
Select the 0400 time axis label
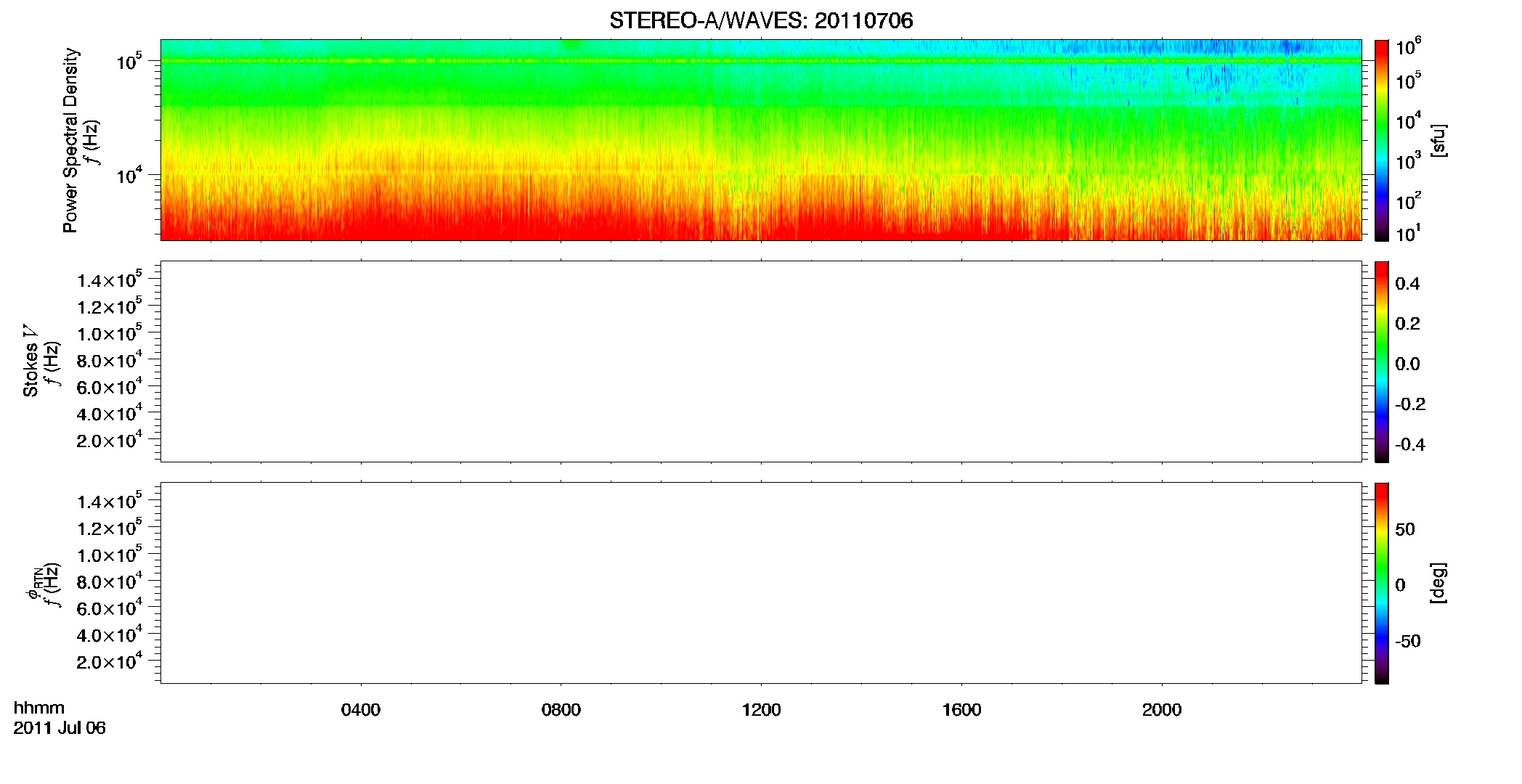pos(361,710)
